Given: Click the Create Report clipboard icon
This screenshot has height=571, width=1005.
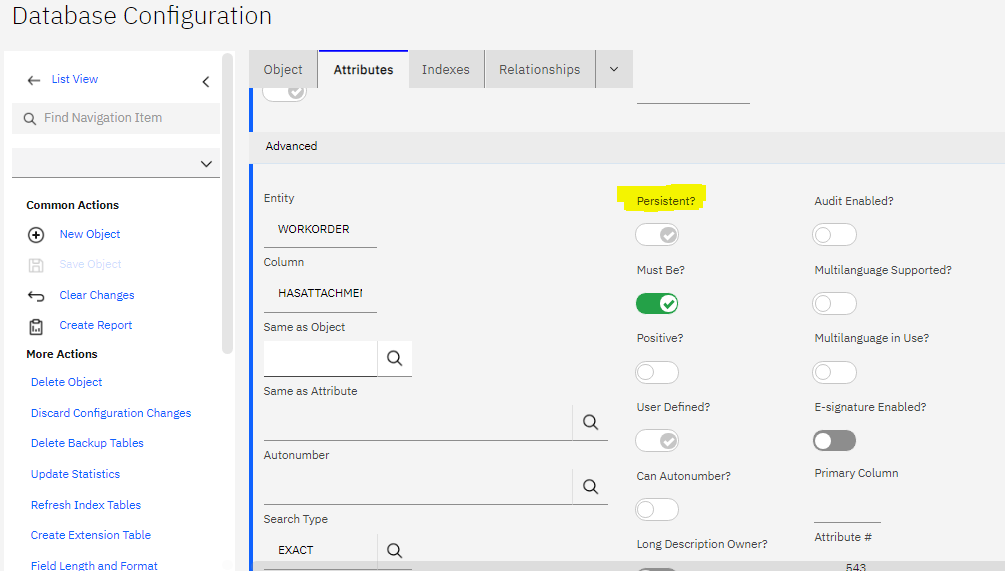Looking at the screenshot, I should click(x=36, y=326).
